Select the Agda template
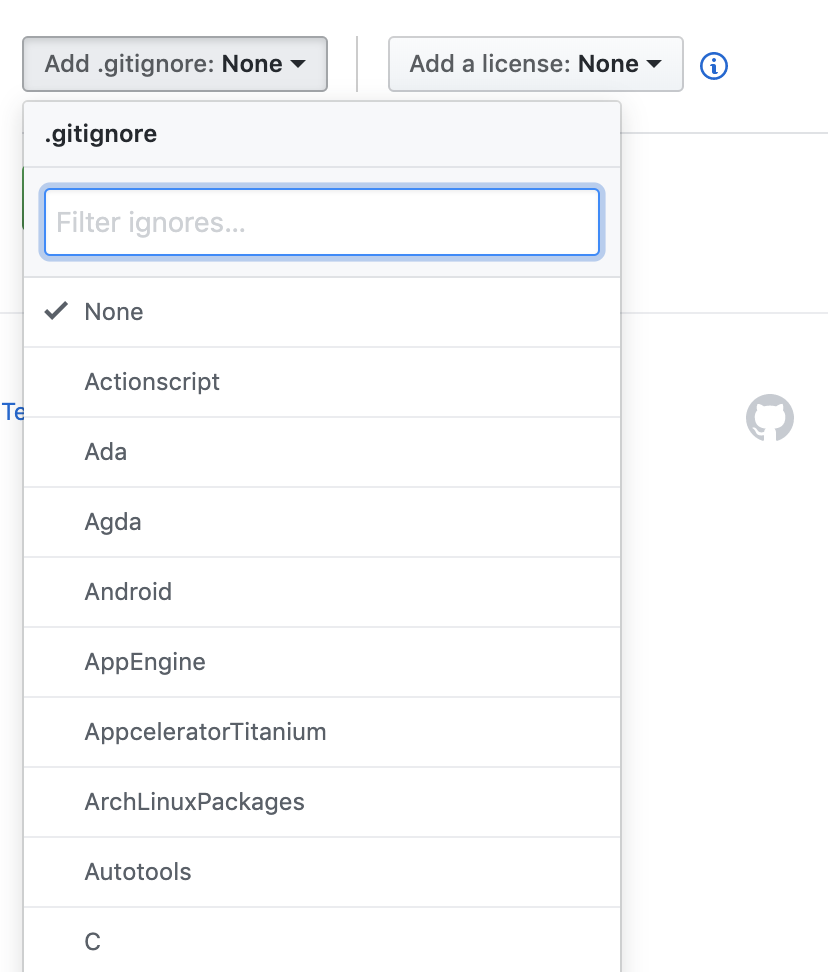828x972 pixels. coord(322,522)
